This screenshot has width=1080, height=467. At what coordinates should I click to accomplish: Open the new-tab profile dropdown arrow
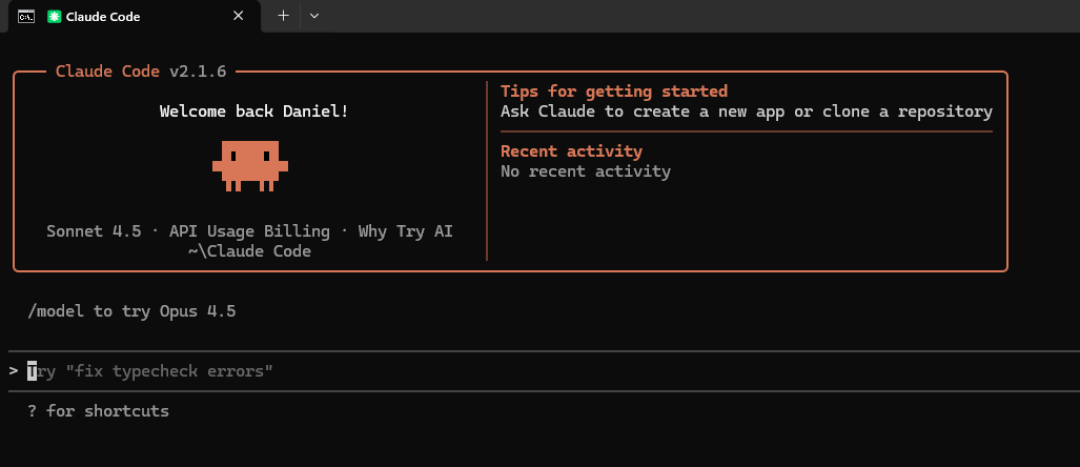pos(314,16)
